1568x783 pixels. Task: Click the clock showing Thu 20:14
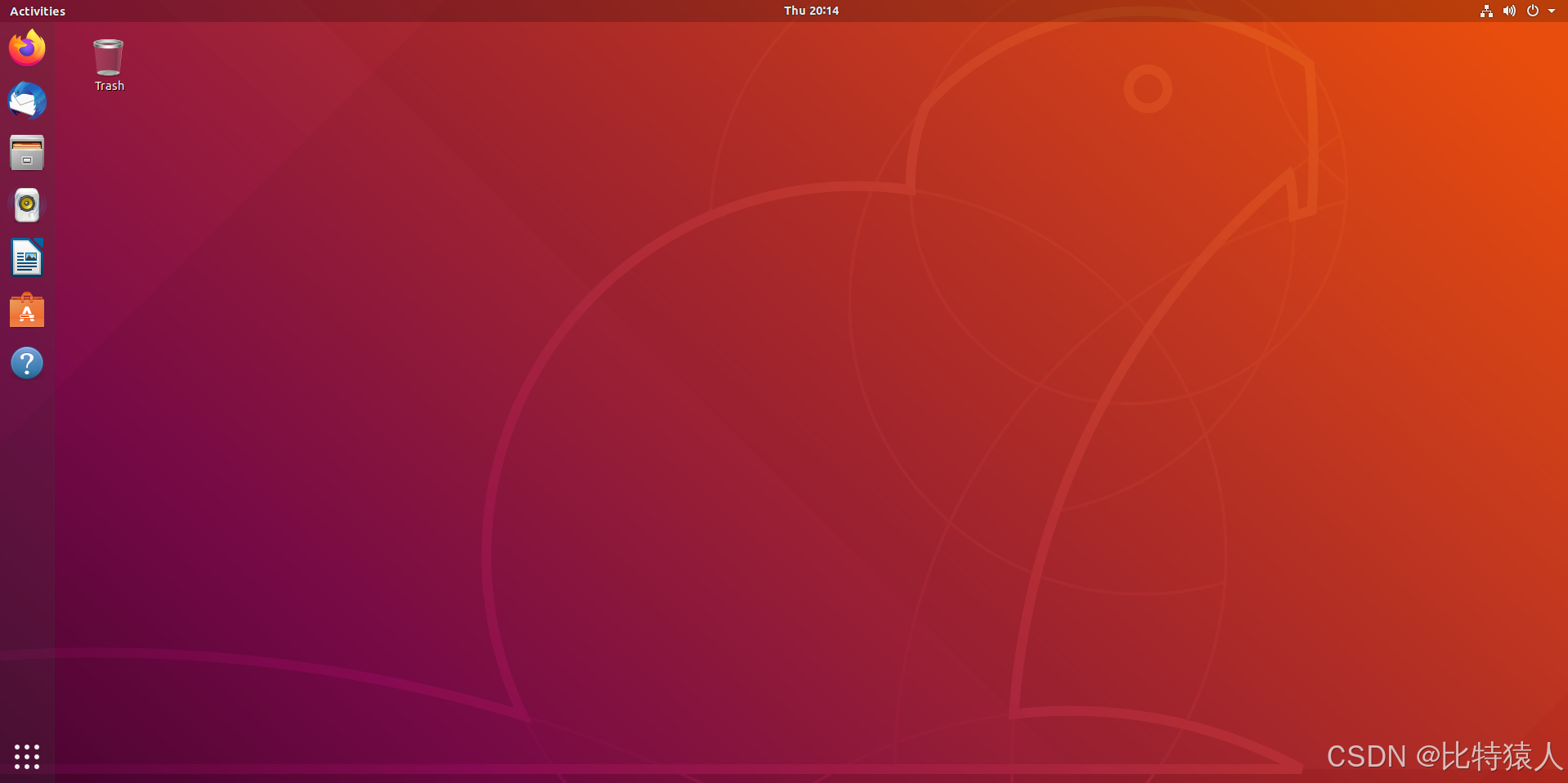click(x=810, y=11)
